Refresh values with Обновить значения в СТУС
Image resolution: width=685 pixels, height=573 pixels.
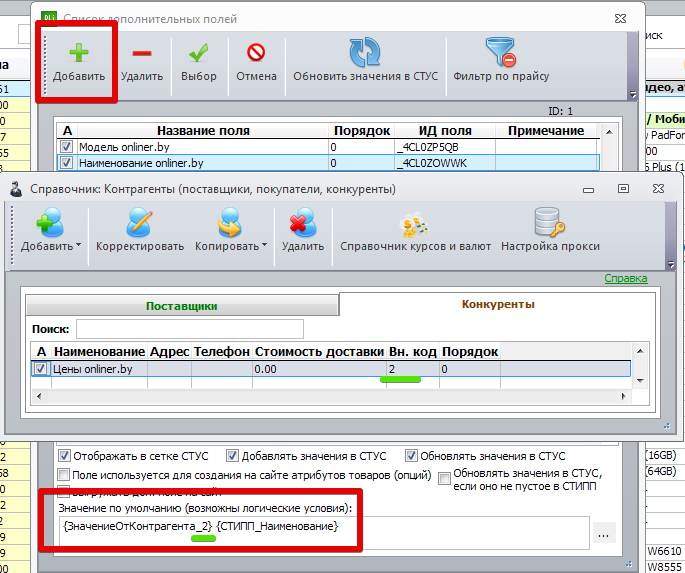(365, 60)
